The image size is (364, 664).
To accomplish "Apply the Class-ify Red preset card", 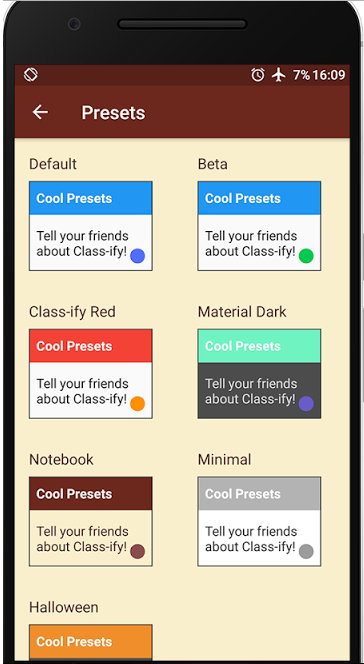I will point(91,374).
